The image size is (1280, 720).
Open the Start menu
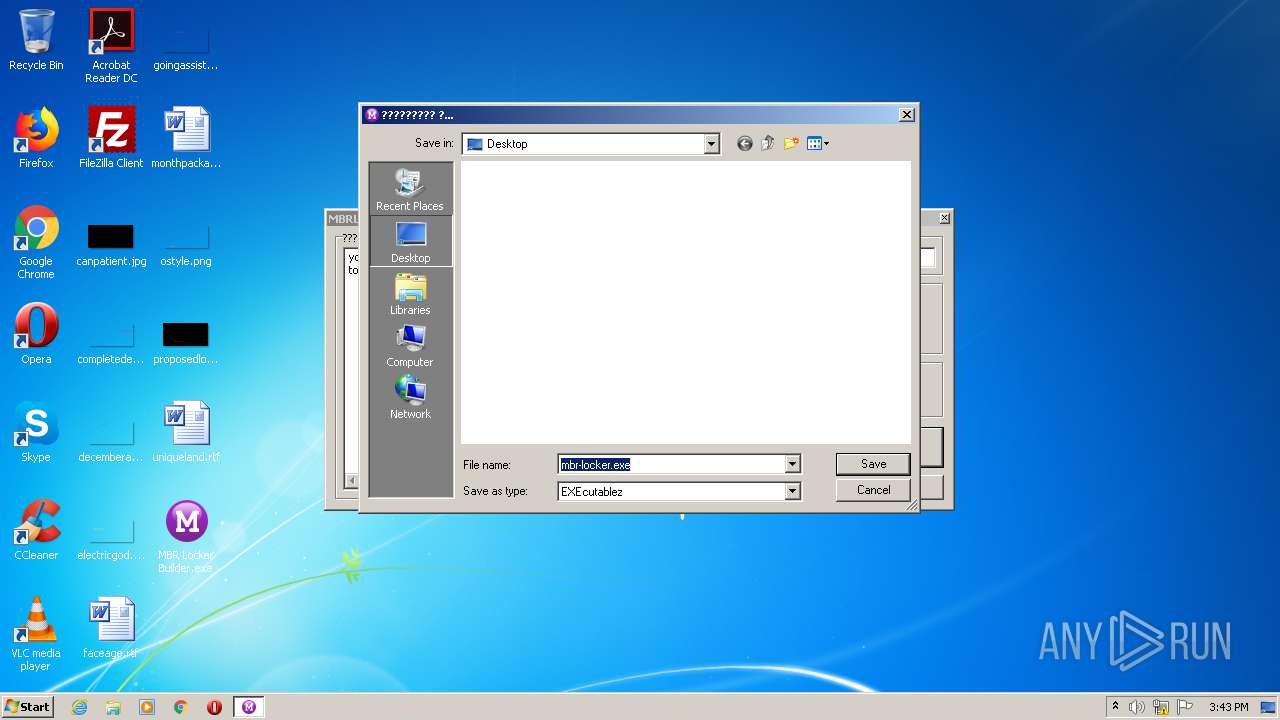pos(27,707)
